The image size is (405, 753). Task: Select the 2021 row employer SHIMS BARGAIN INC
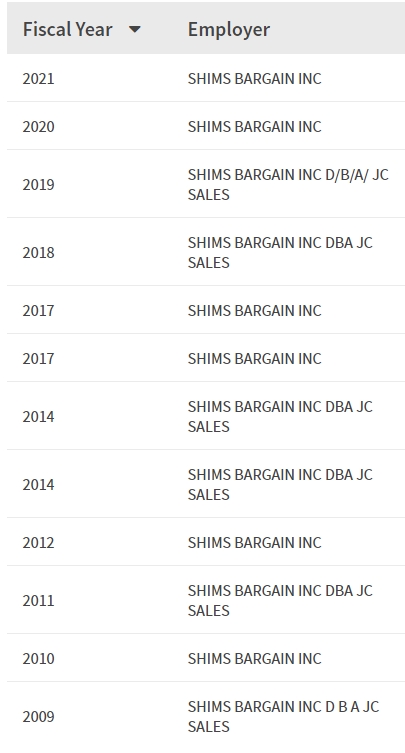255,78
